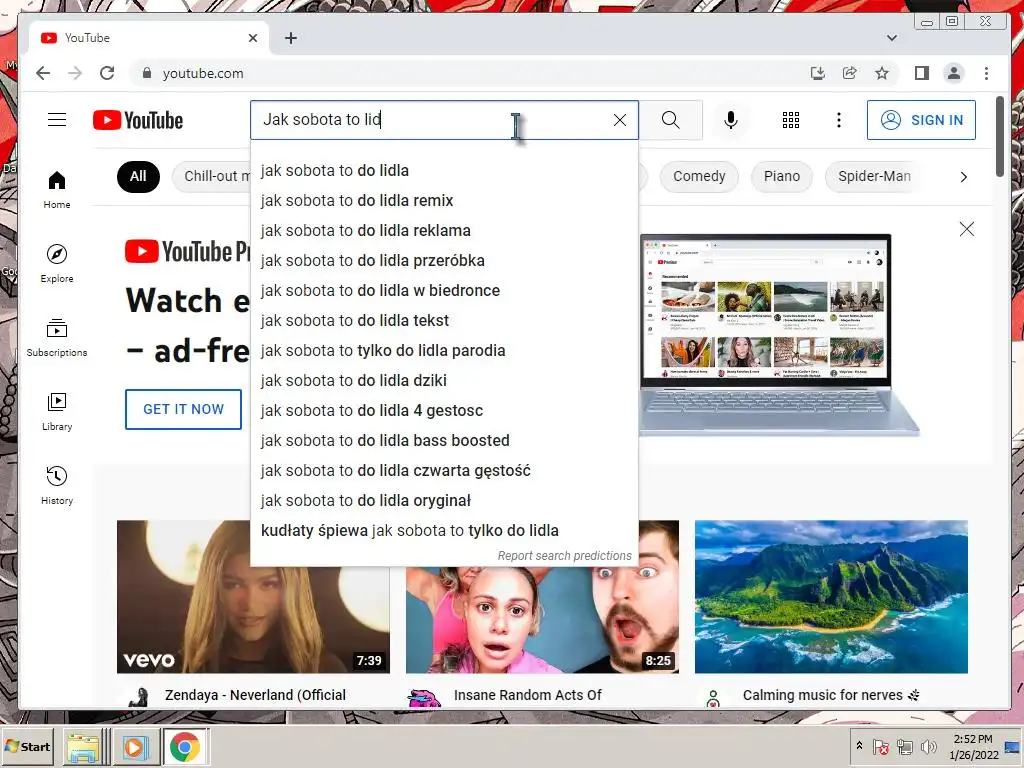This screenshot has width=1024, height=768.
Task: Choose suggestion starting 'kudłaty śpiewa'
Action: (444, 531)
